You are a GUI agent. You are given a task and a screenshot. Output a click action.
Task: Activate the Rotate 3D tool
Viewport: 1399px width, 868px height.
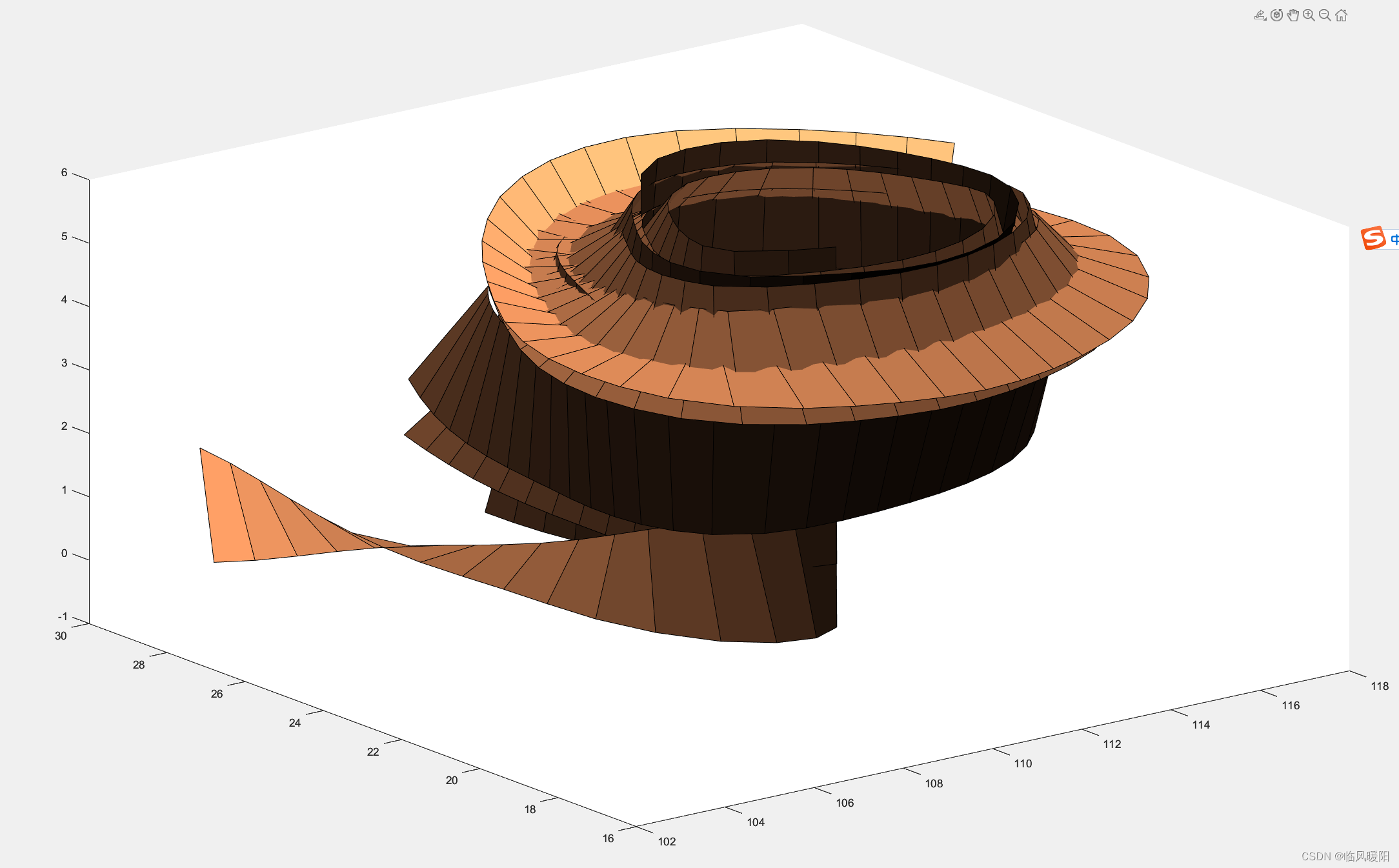click(1276, 15)
